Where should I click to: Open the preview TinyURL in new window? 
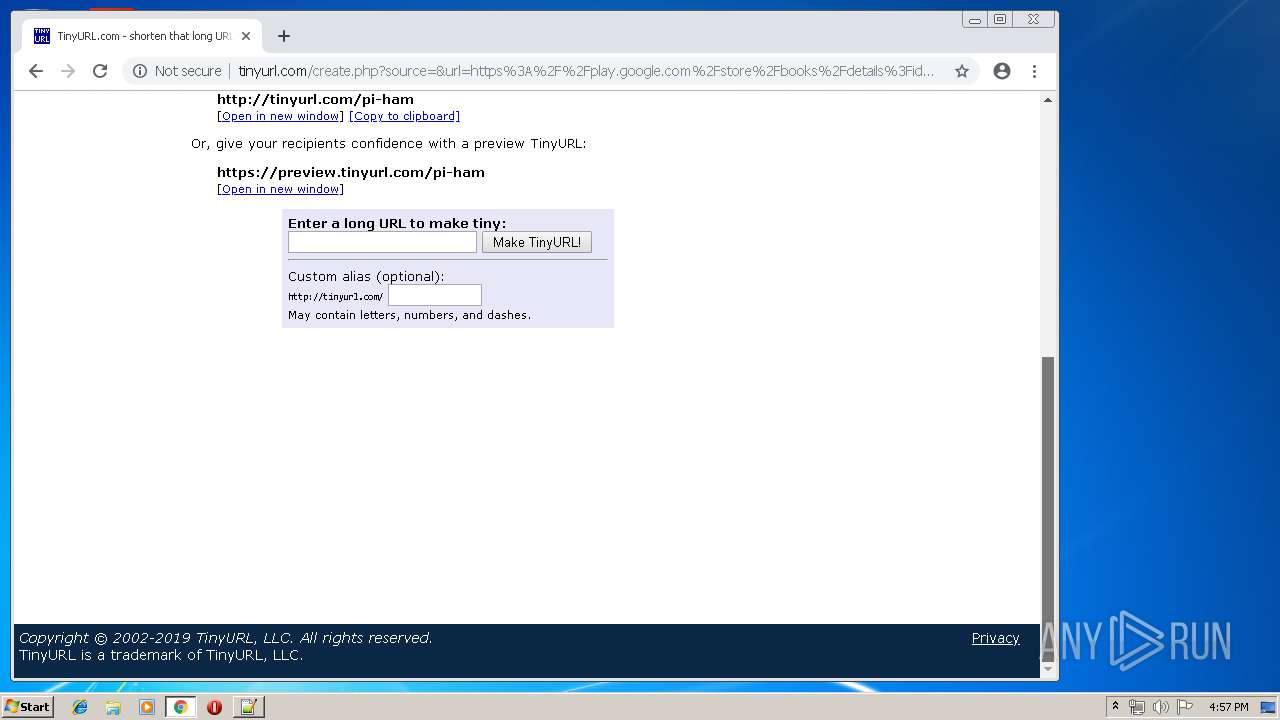(x=280, y=189)
